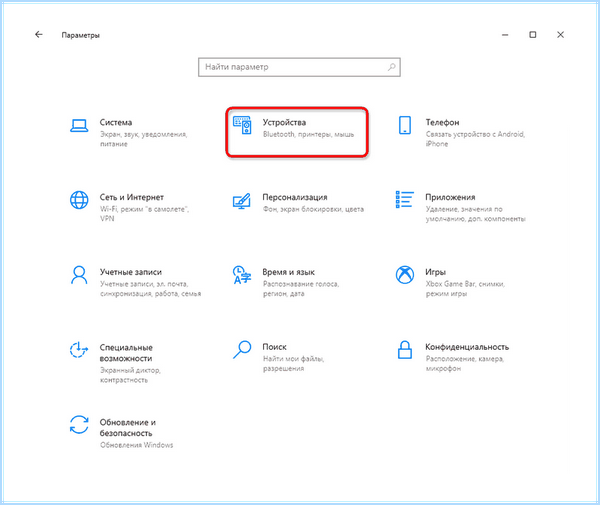Screen dimensions: 600x505
Task: Select the 'Учетные записи' heading
Action: point(130,272)
